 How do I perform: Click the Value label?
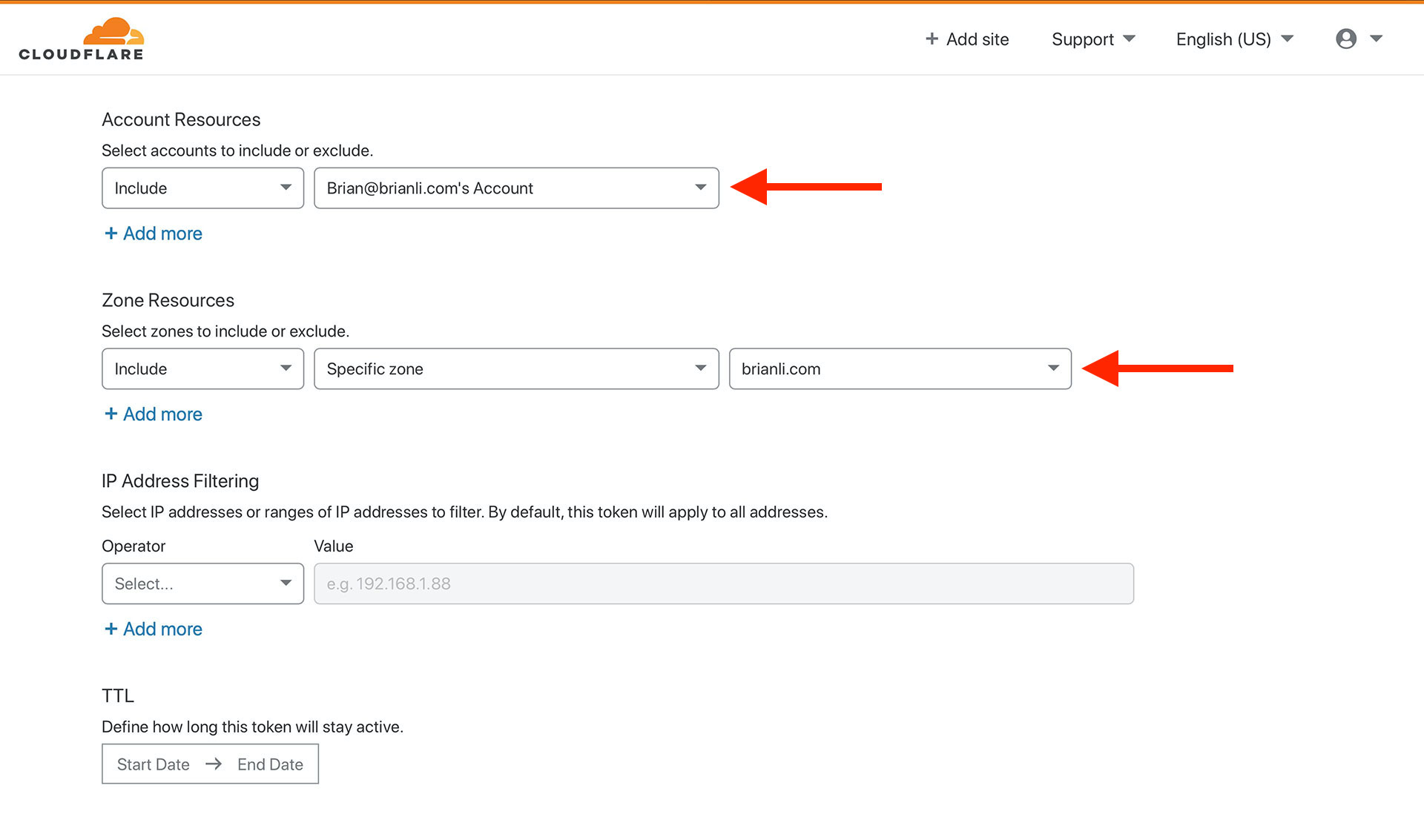pos(334,546)
